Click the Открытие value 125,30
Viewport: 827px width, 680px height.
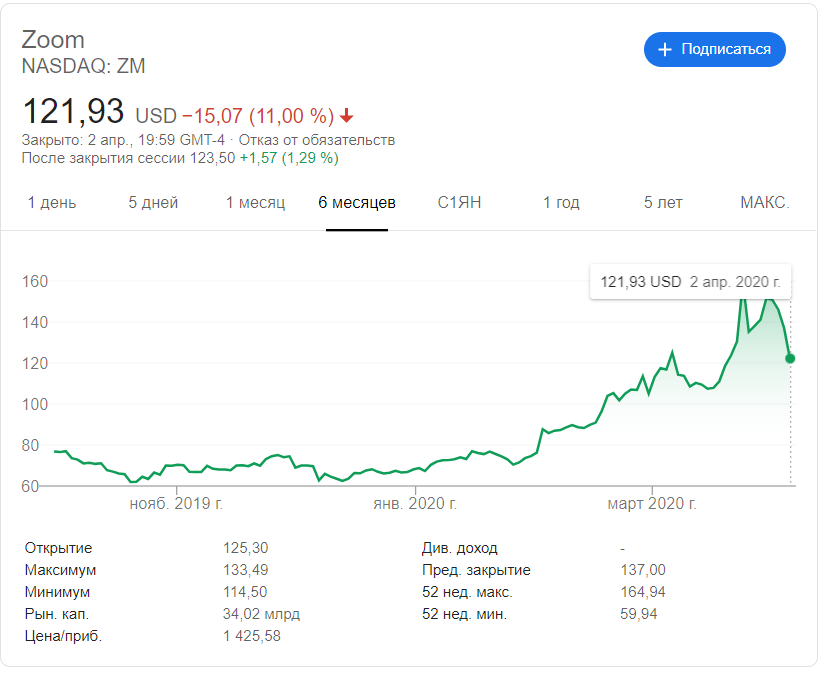245,548
